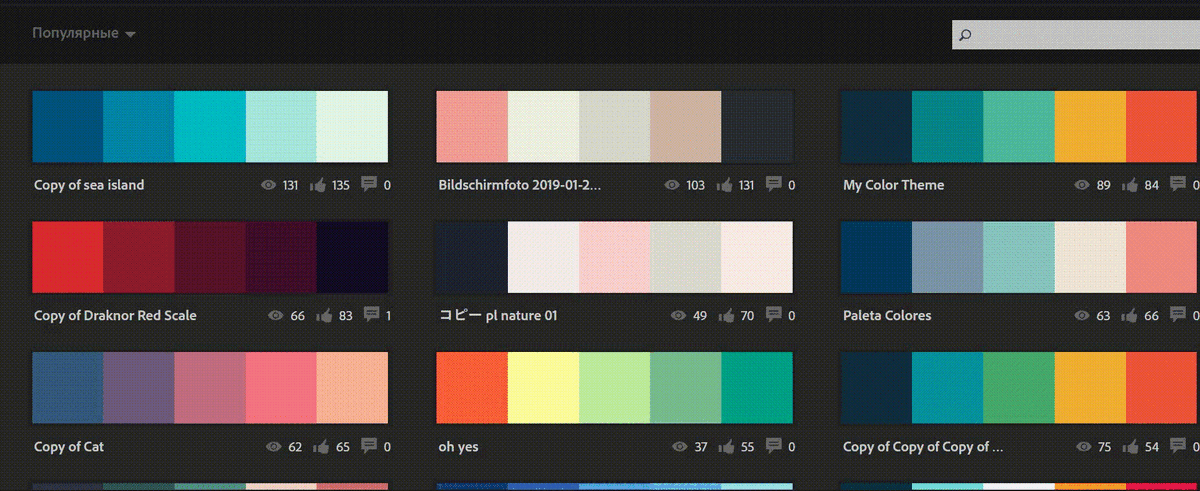Screen dimensions: 1200x491
Task: Pick the bright red swatch in Copy of Draknor Red Scale
Action: (x=68, y=257)
